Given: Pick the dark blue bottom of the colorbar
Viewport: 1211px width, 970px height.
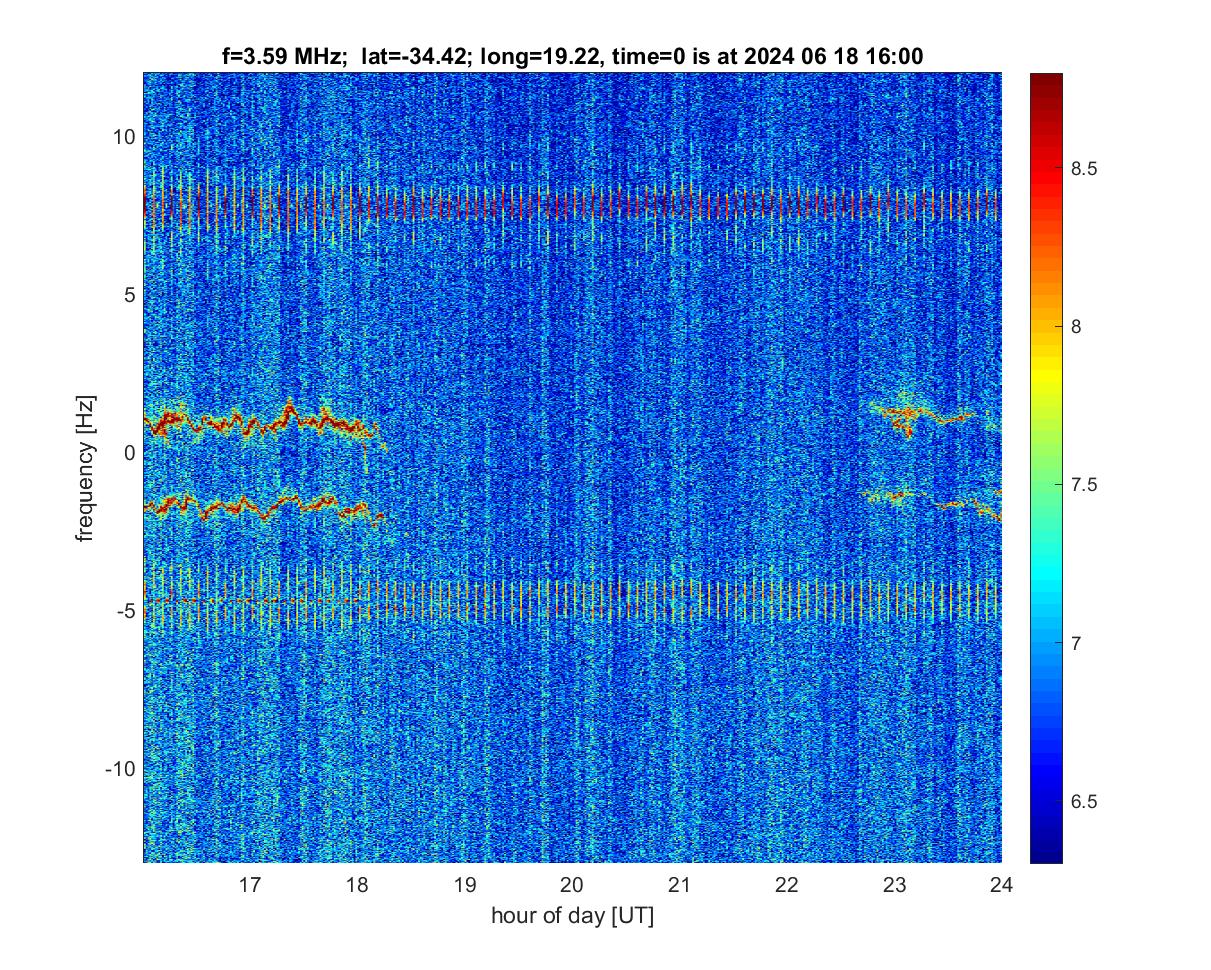Looking at the screenshot, I should click(x=1045, y=853).
